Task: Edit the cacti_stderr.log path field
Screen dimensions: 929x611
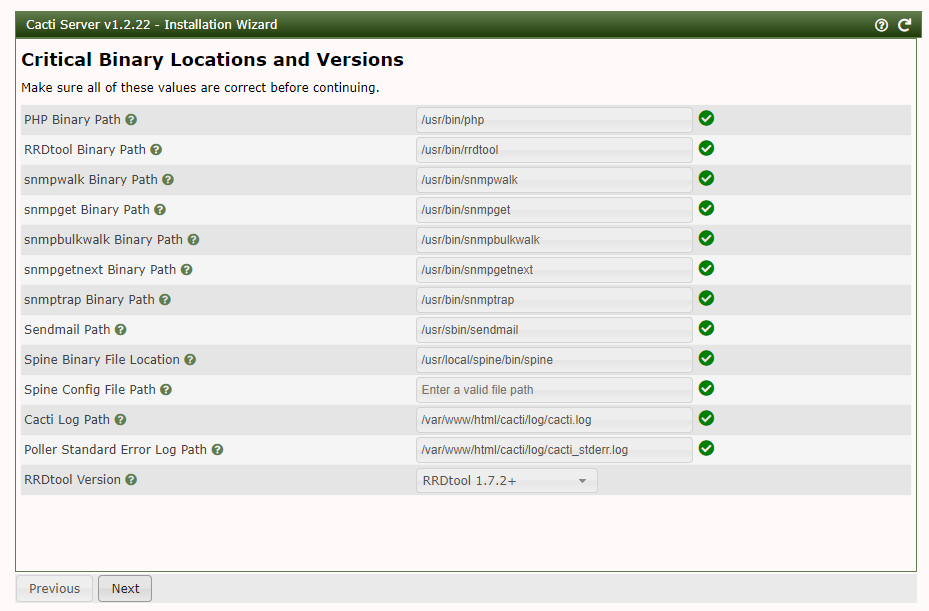Action: [554, 450]
